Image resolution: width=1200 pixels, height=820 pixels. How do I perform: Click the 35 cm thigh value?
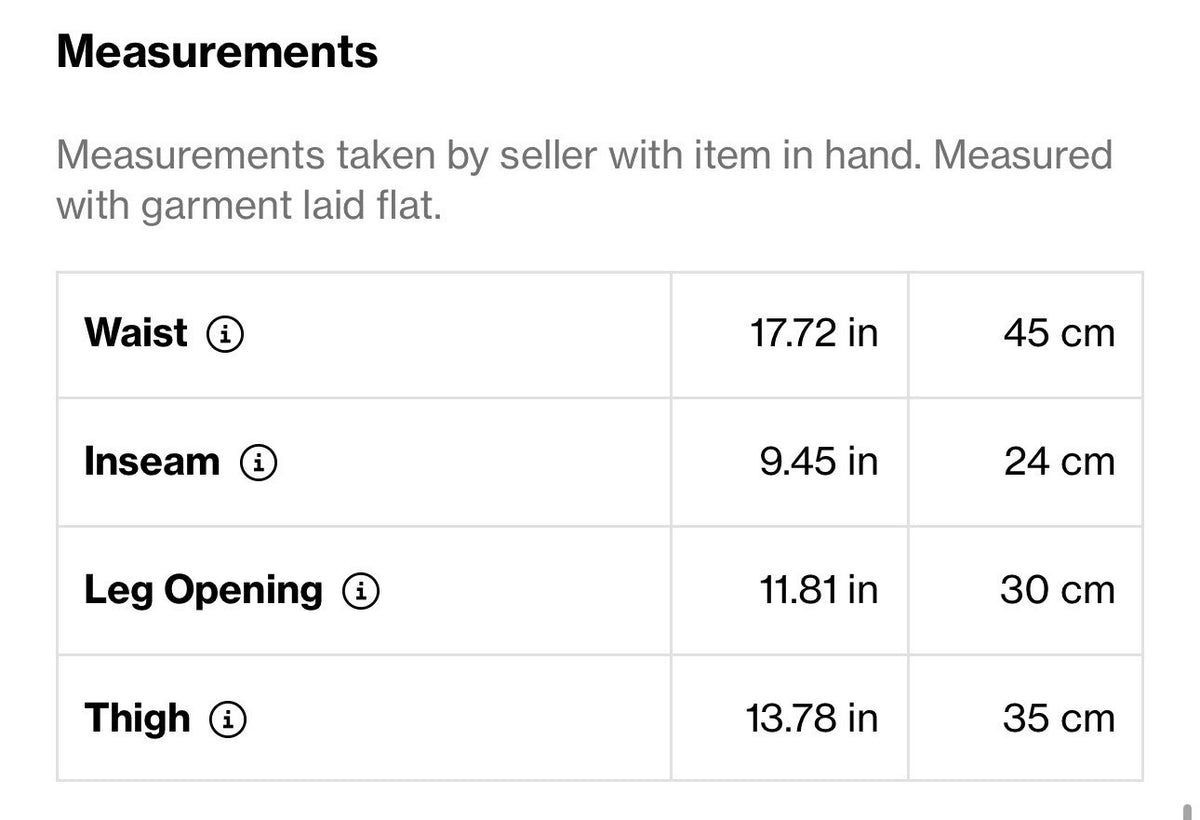[x=1058, y=719]
